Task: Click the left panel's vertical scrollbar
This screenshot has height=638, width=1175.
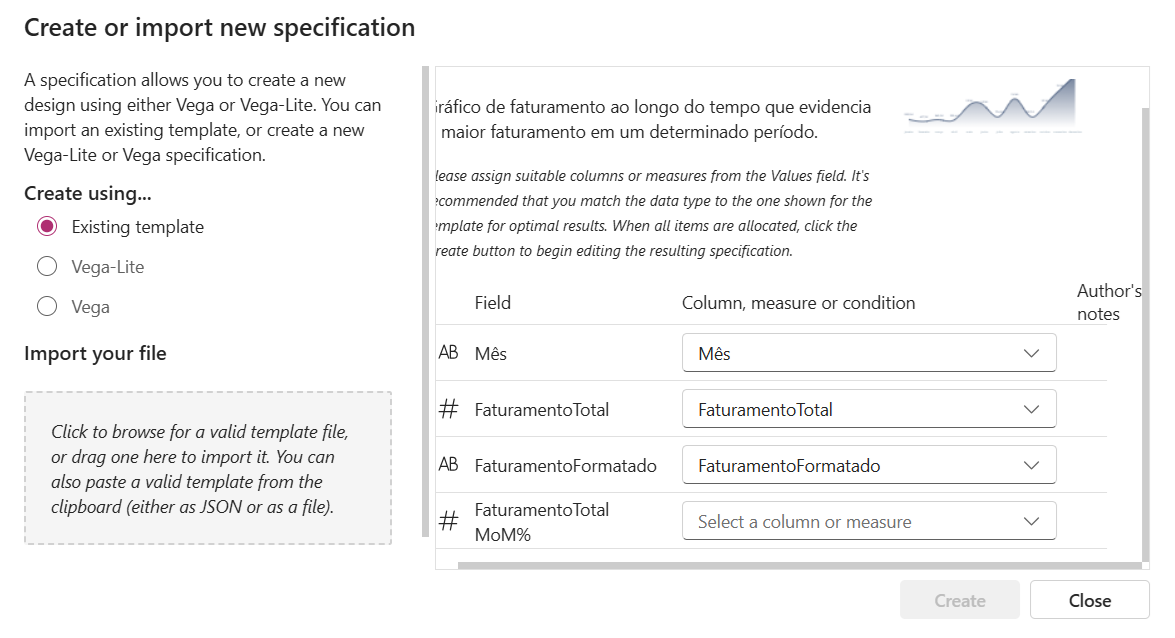Action: 426,301
